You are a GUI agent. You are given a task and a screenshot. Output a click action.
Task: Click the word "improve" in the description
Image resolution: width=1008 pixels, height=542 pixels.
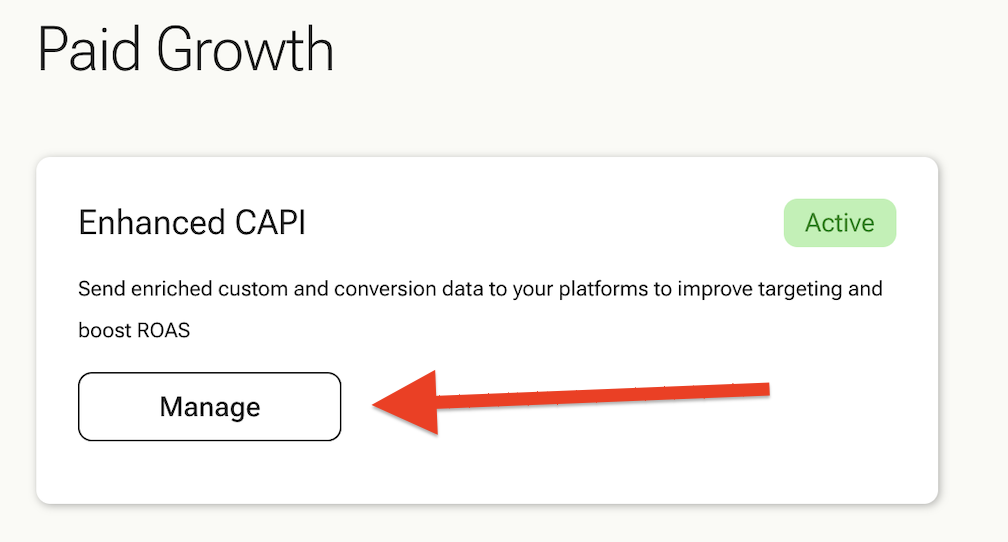tap(711, 290)
